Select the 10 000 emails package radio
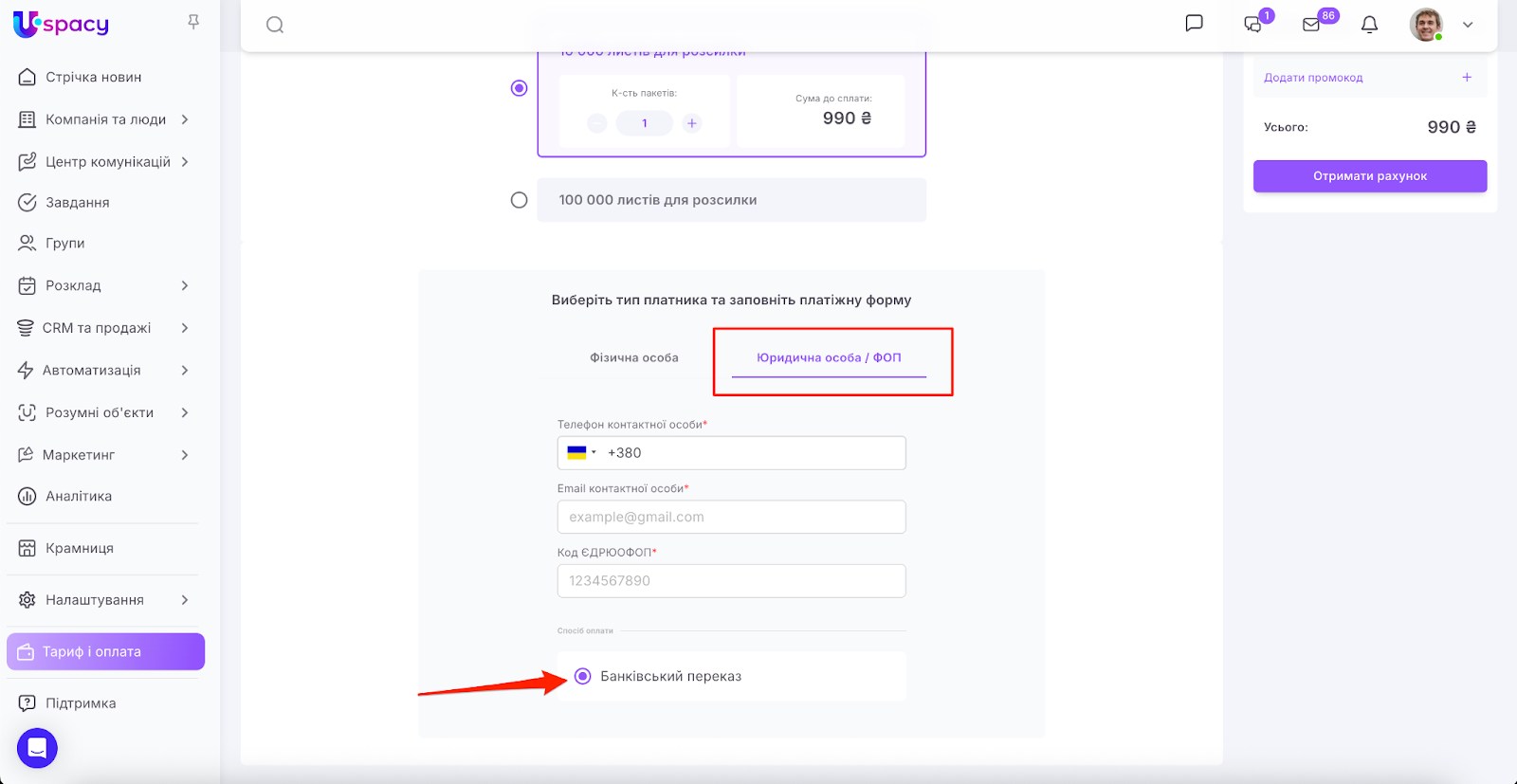The height and width of the screenshot is (784, 1517). [x=519, y=88]
